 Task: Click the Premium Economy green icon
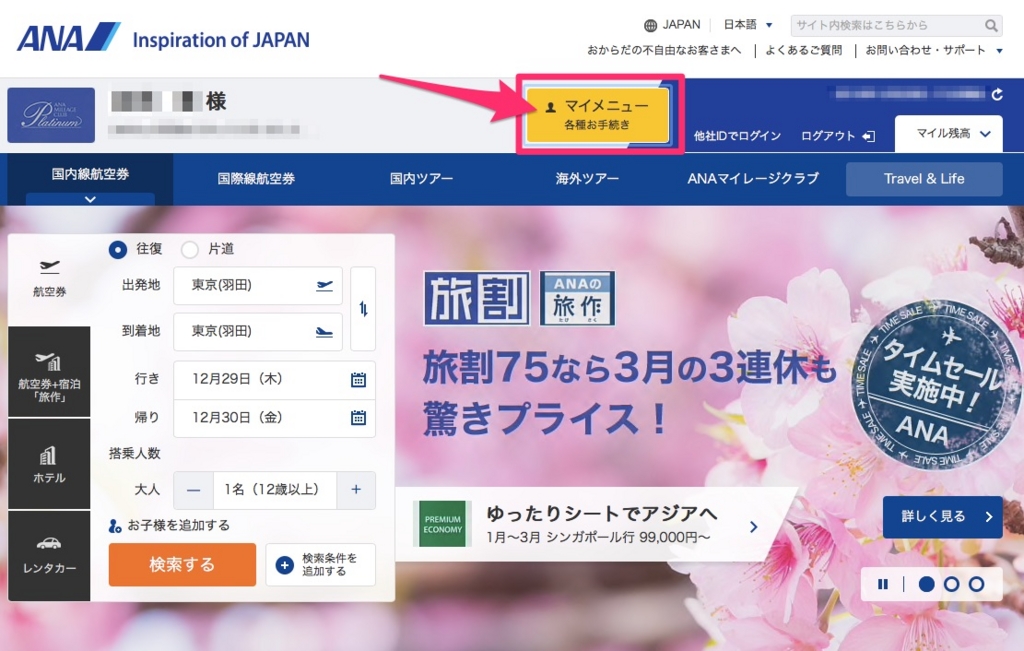coord(443,524)
